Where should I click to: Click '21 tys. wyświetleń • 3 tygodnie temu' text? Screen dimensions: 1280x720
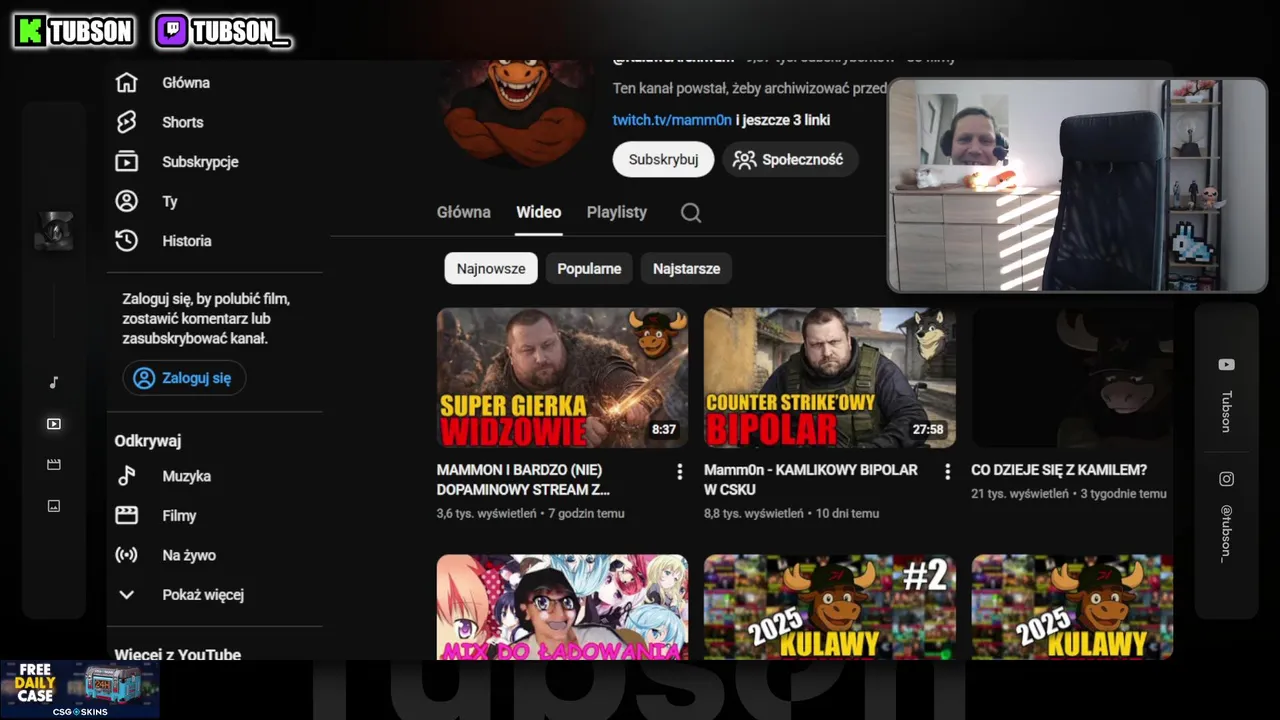click(1069, 493)
